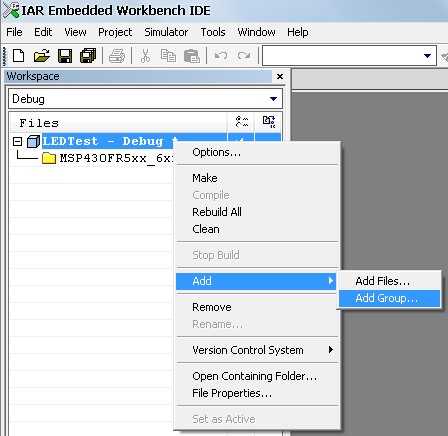
Task: Open the Edit menu
Action: coord(43,32)
